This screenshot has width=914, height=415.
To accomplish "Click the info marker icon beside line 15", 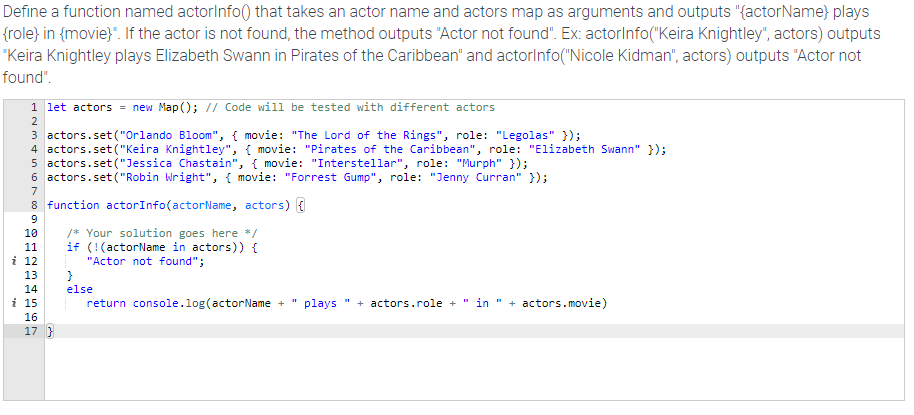I will pyautogui.click(x=13, y=303).
